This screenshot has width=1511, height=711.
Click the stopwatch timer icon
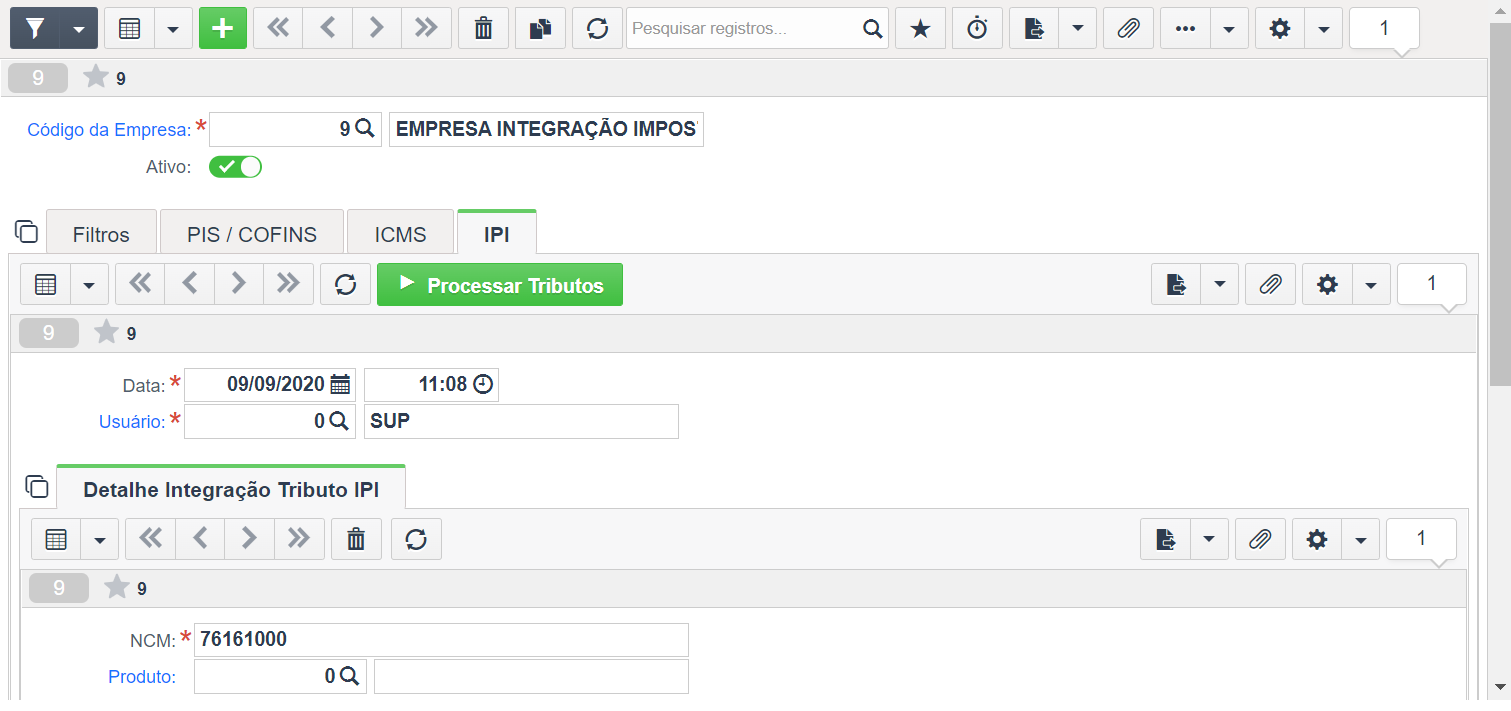click(977, 28)
